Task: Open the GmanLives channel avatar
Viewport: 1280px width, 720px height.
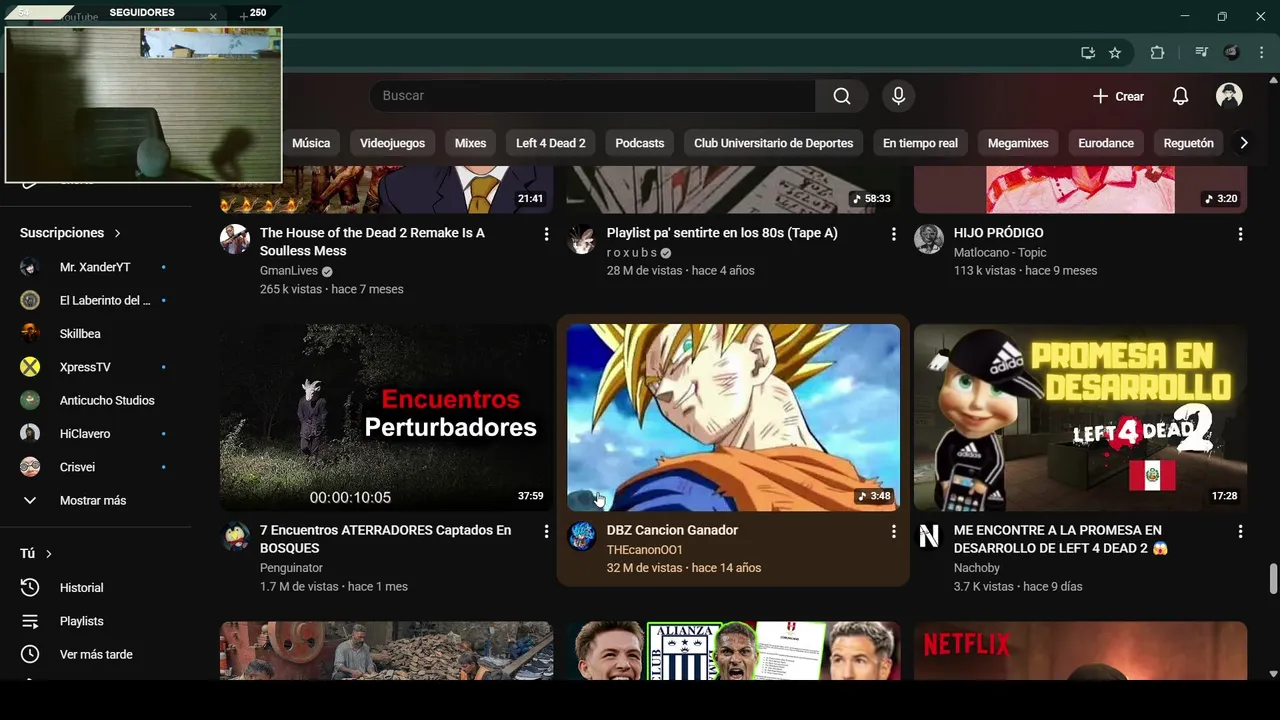Action: pos(235,239)
